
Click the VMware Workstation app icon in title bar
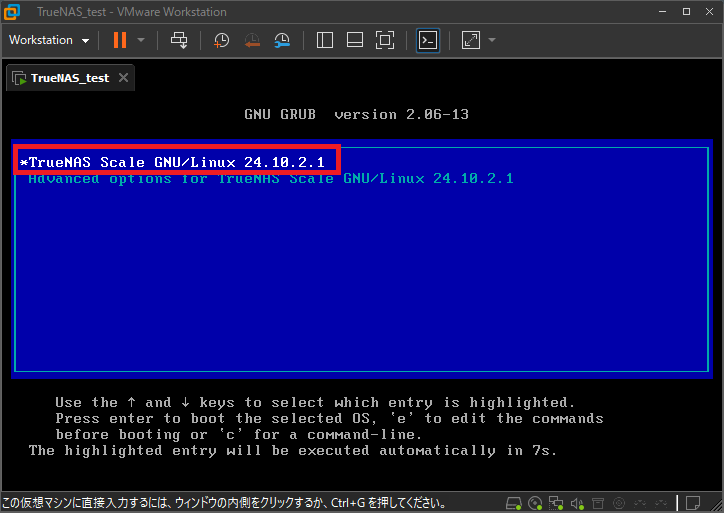[12, 12]
